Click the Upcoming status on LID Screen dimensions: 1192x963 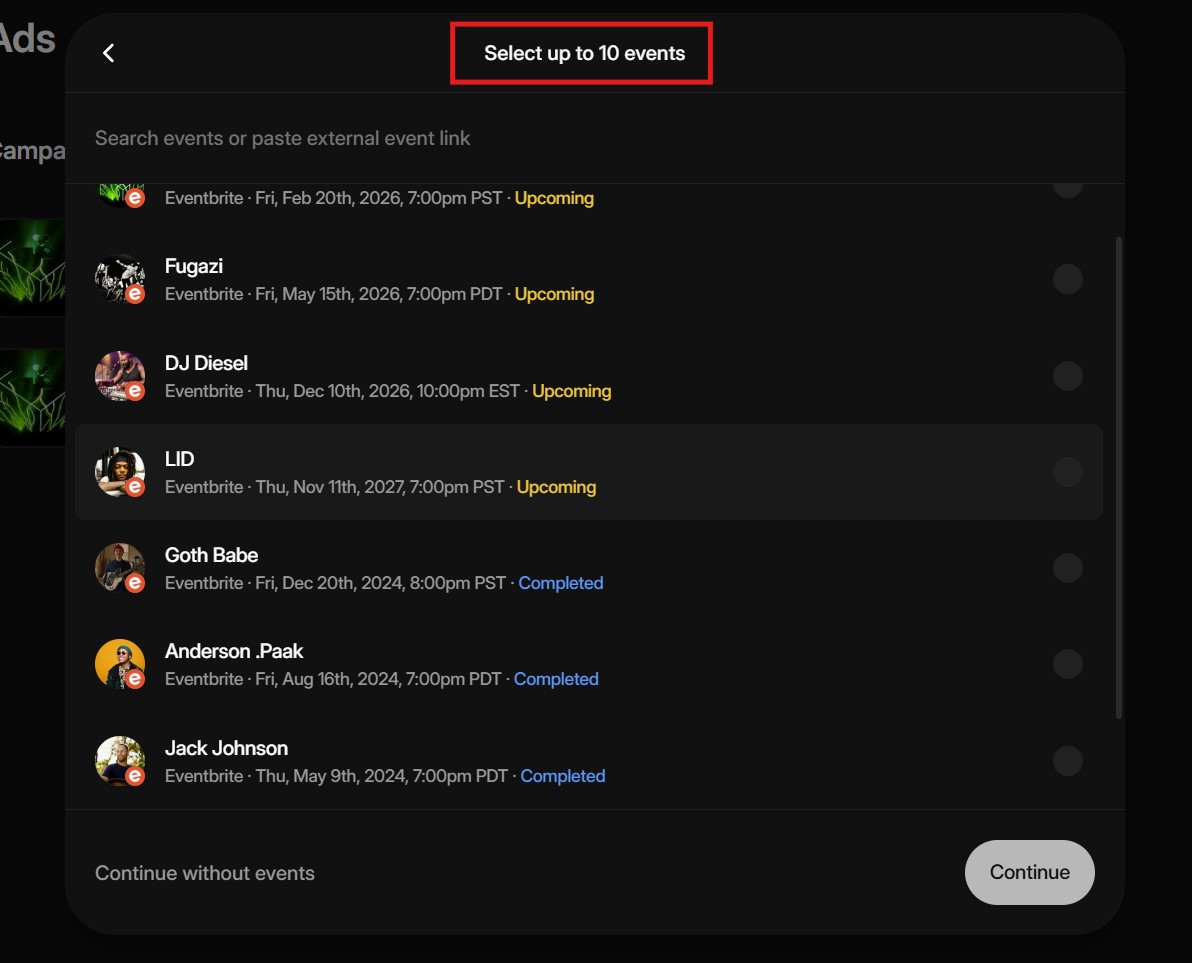pos(556,487)
